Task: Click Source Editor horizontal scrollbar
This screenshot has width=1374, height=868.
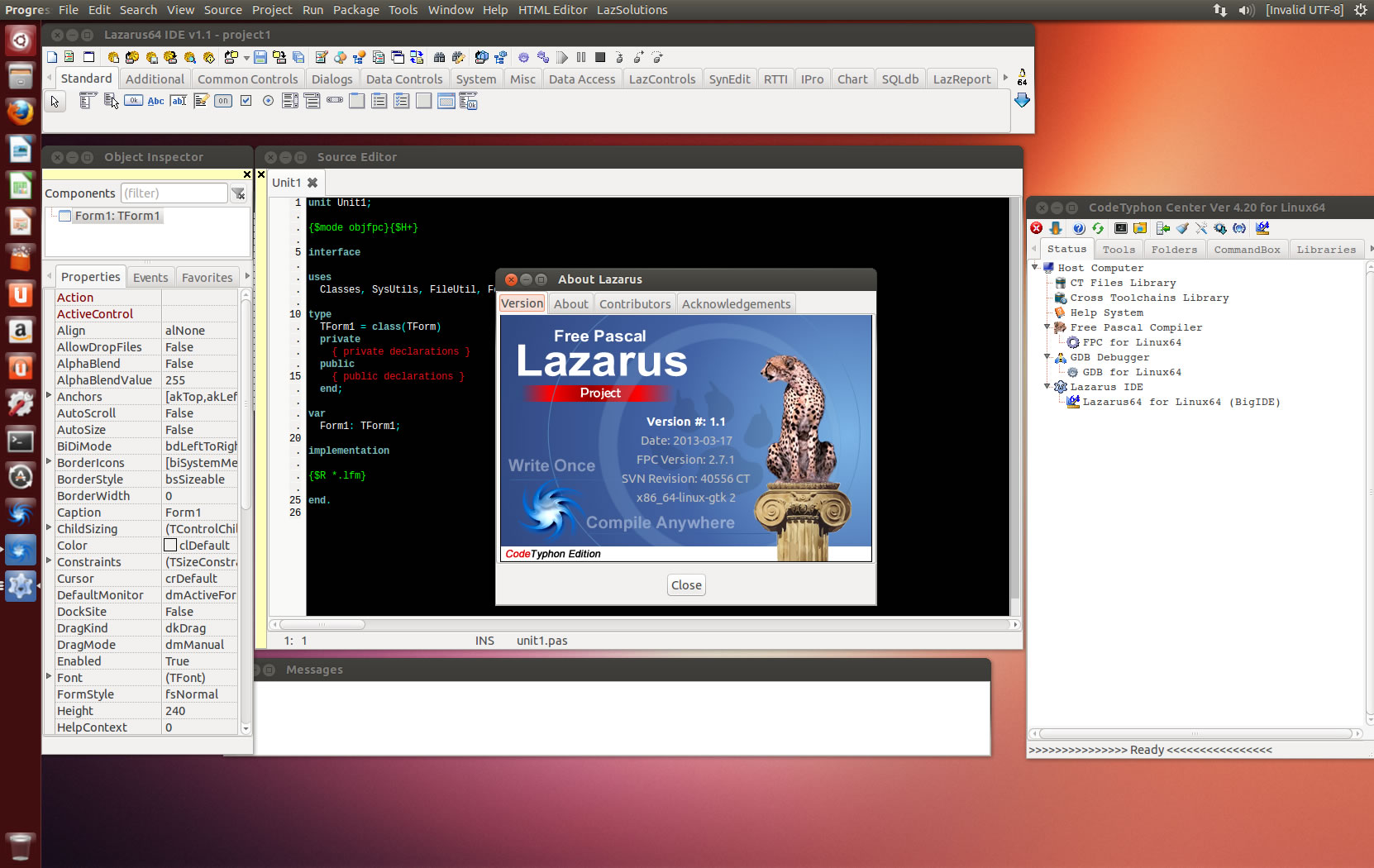Action: pyautogui.click(x=644, y=625)
